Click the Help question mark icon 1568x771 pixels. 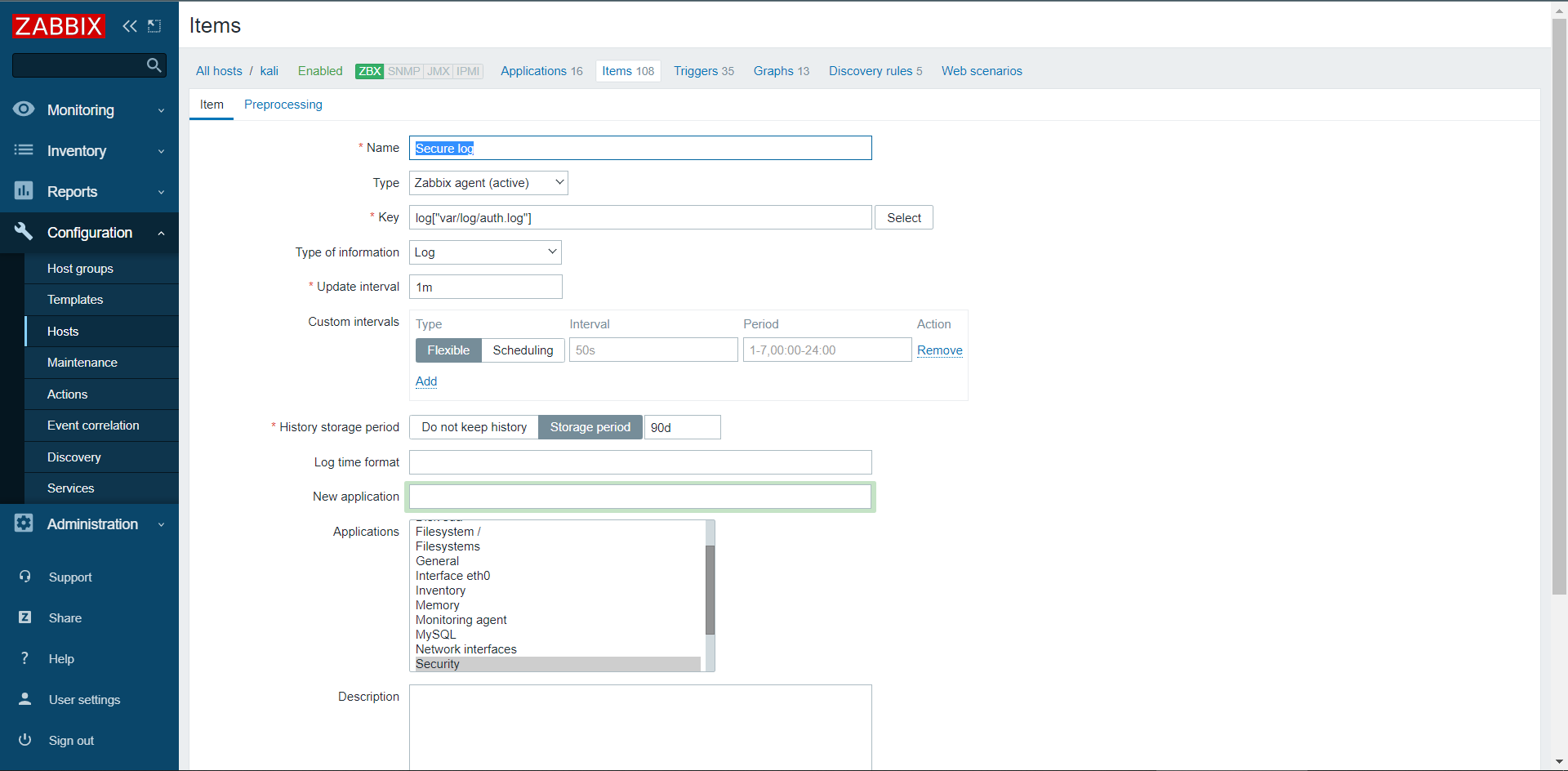pos(25,658)
